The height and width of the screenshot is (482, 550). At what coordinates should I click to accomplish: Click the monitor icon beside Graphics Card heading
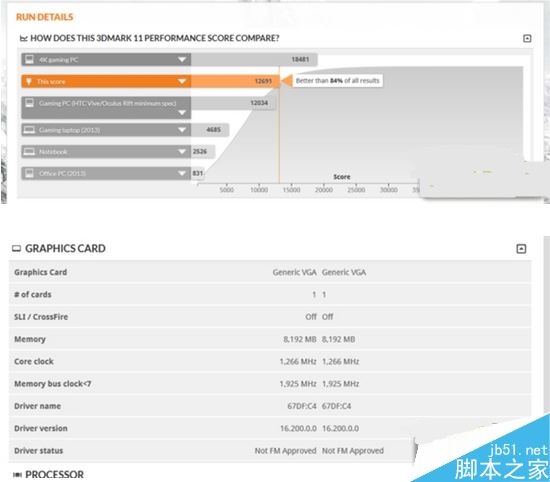(x=16, y=249)
